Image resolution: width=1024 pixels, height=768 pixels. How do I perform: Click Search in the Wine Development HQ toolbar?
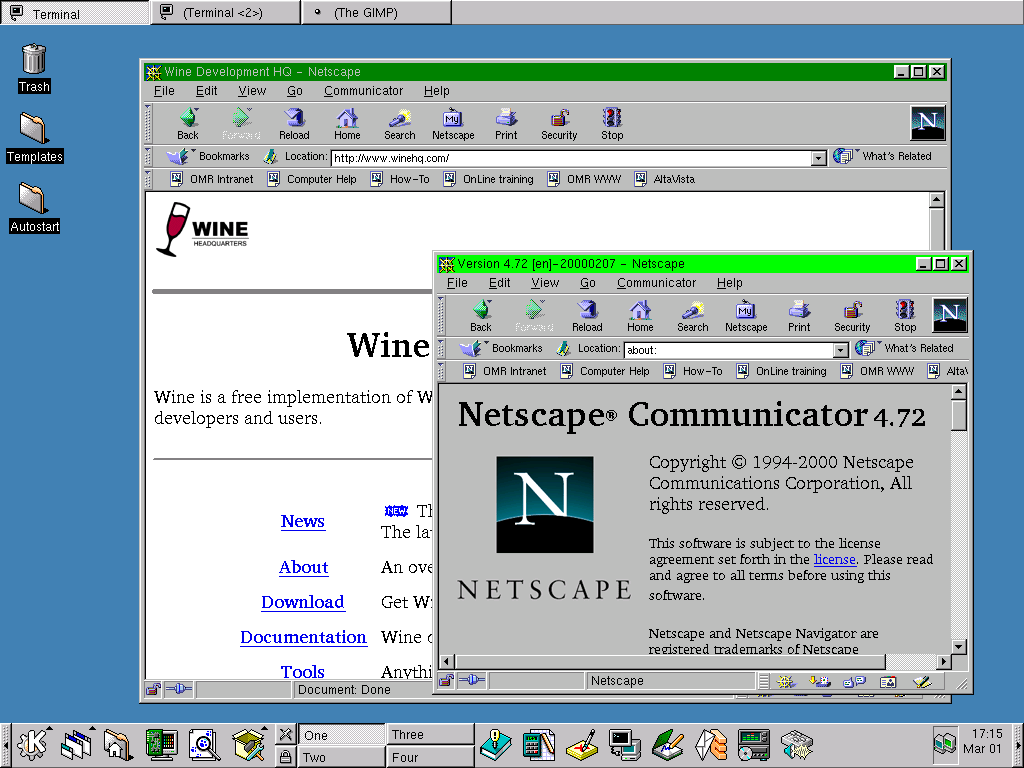point(400,123)
